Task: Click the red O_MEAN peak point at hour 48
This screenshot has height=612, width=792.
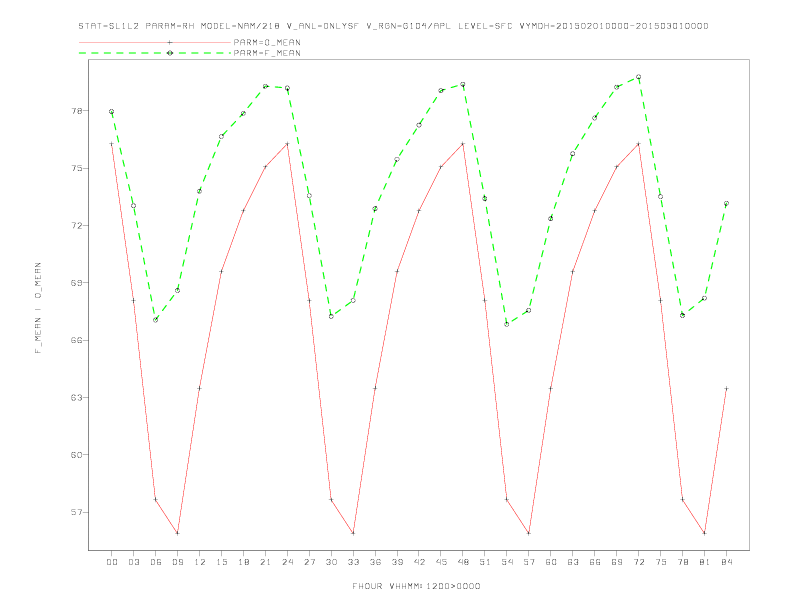Action: (x=463, y=144)
